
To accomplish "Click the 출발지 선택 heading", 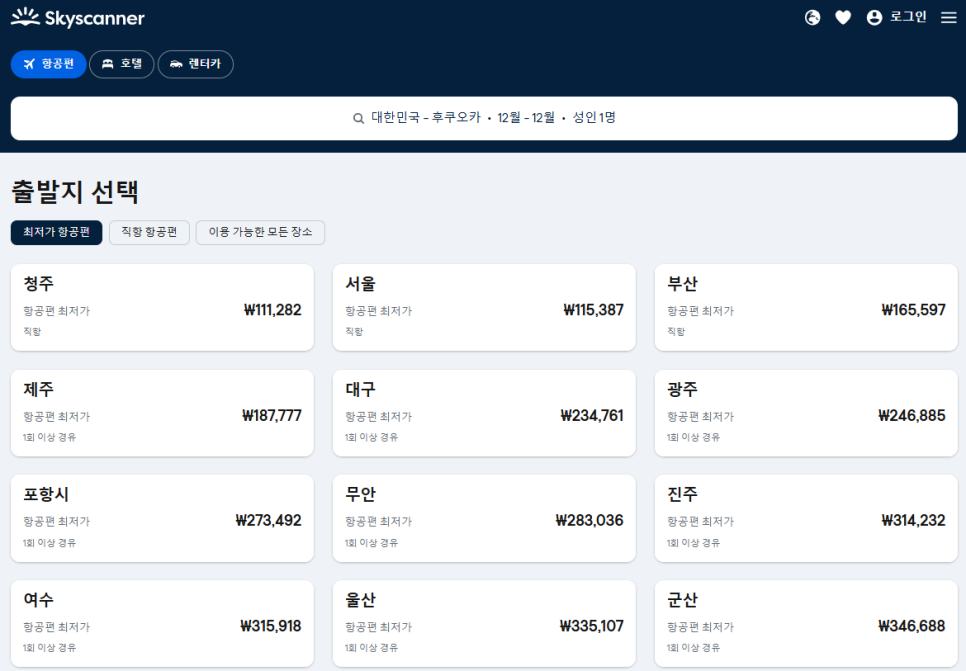I will pos(75,192).
